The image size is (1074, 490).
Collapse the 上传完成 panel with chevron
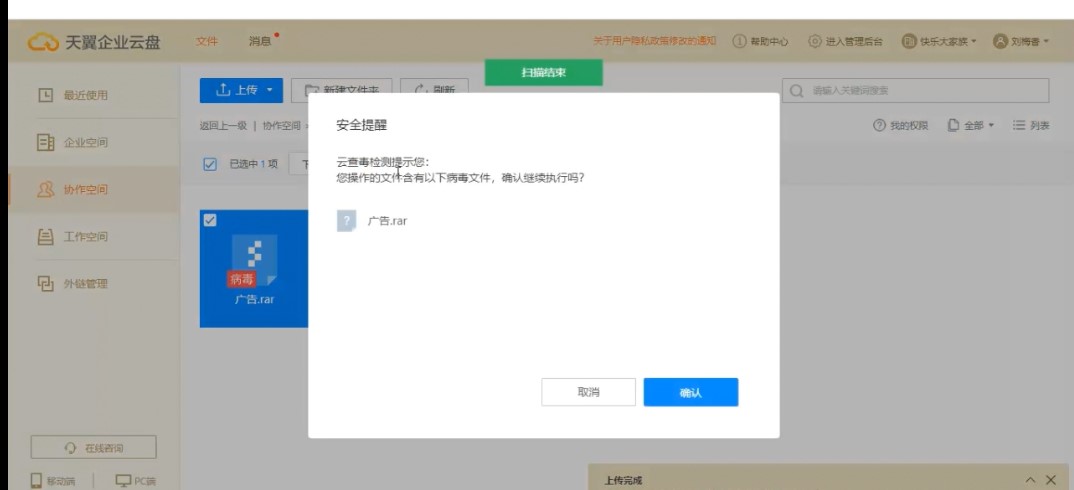tap(1031, 480)
